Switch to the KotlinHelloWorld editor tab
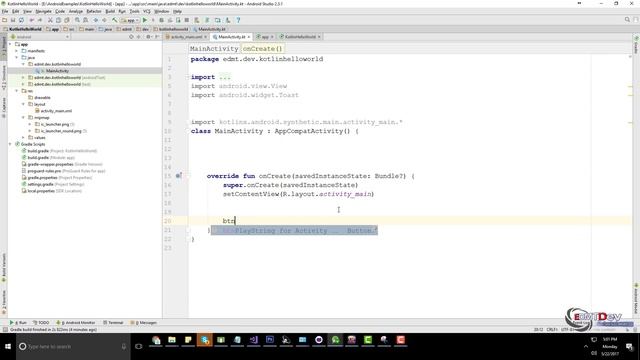Screen dimensions: 640x360 (300, 37)
